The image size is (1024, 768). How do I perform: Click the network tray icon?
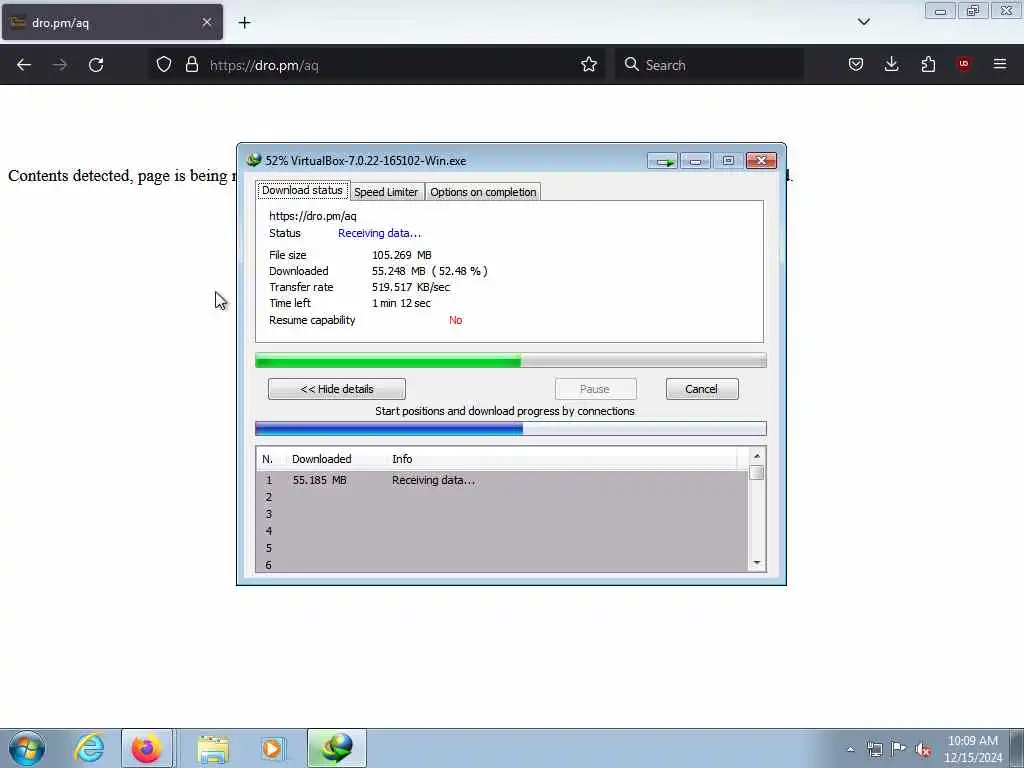[x=874, y=749]
